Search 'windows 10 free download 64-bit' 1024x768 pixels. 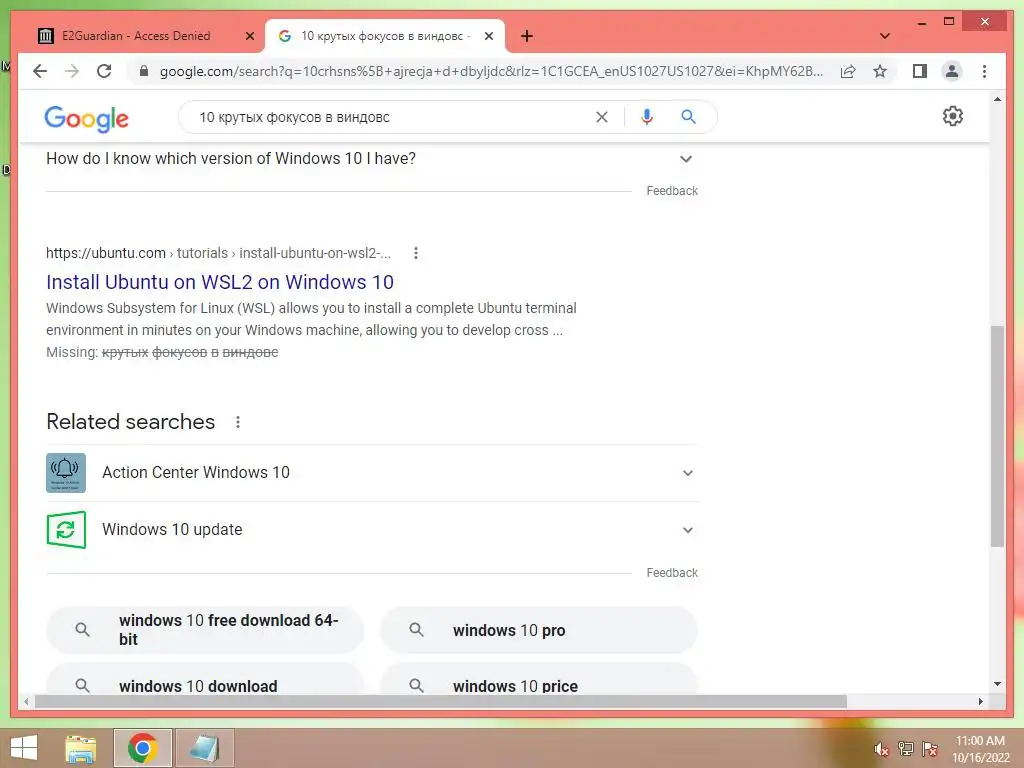pos(204,630)
